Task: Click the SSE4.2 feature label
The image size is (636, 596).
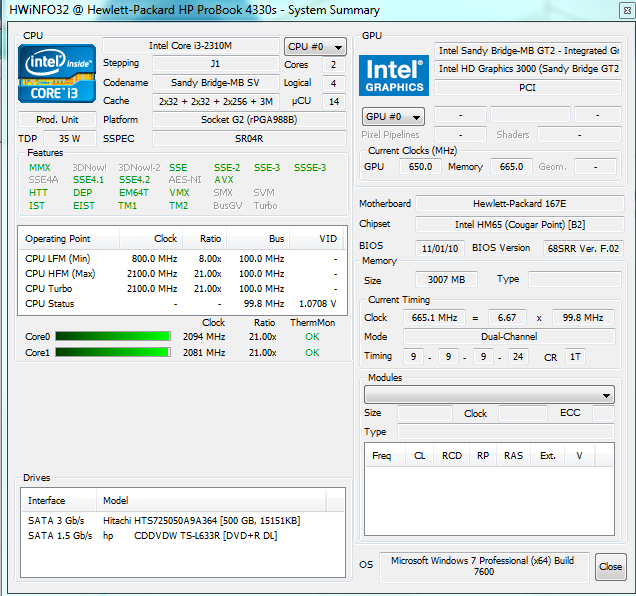Action: tap(134, 180)
